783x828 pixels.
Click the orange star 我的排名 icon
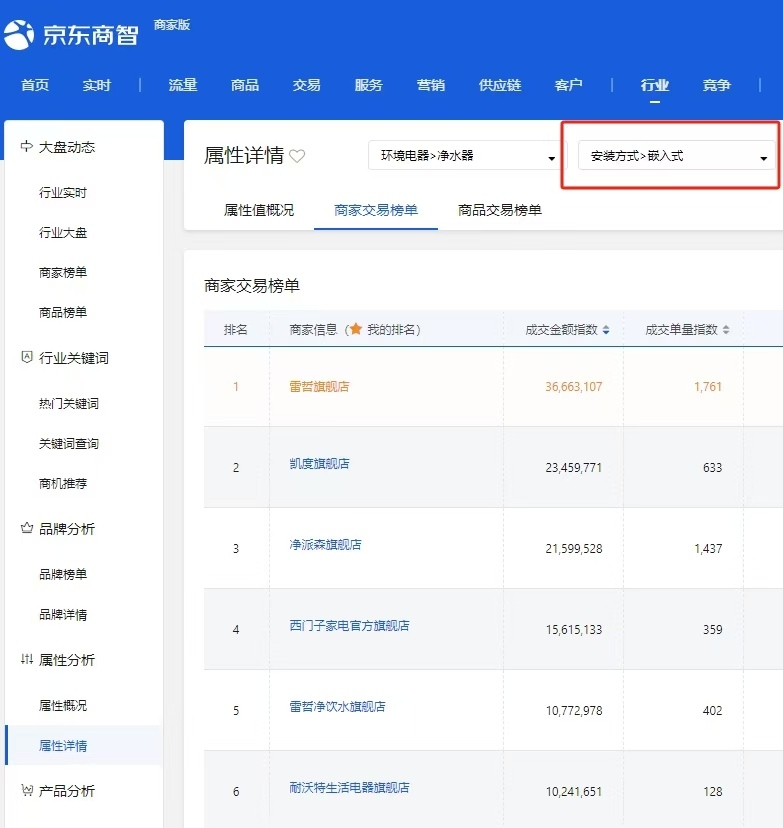point(356,329)
